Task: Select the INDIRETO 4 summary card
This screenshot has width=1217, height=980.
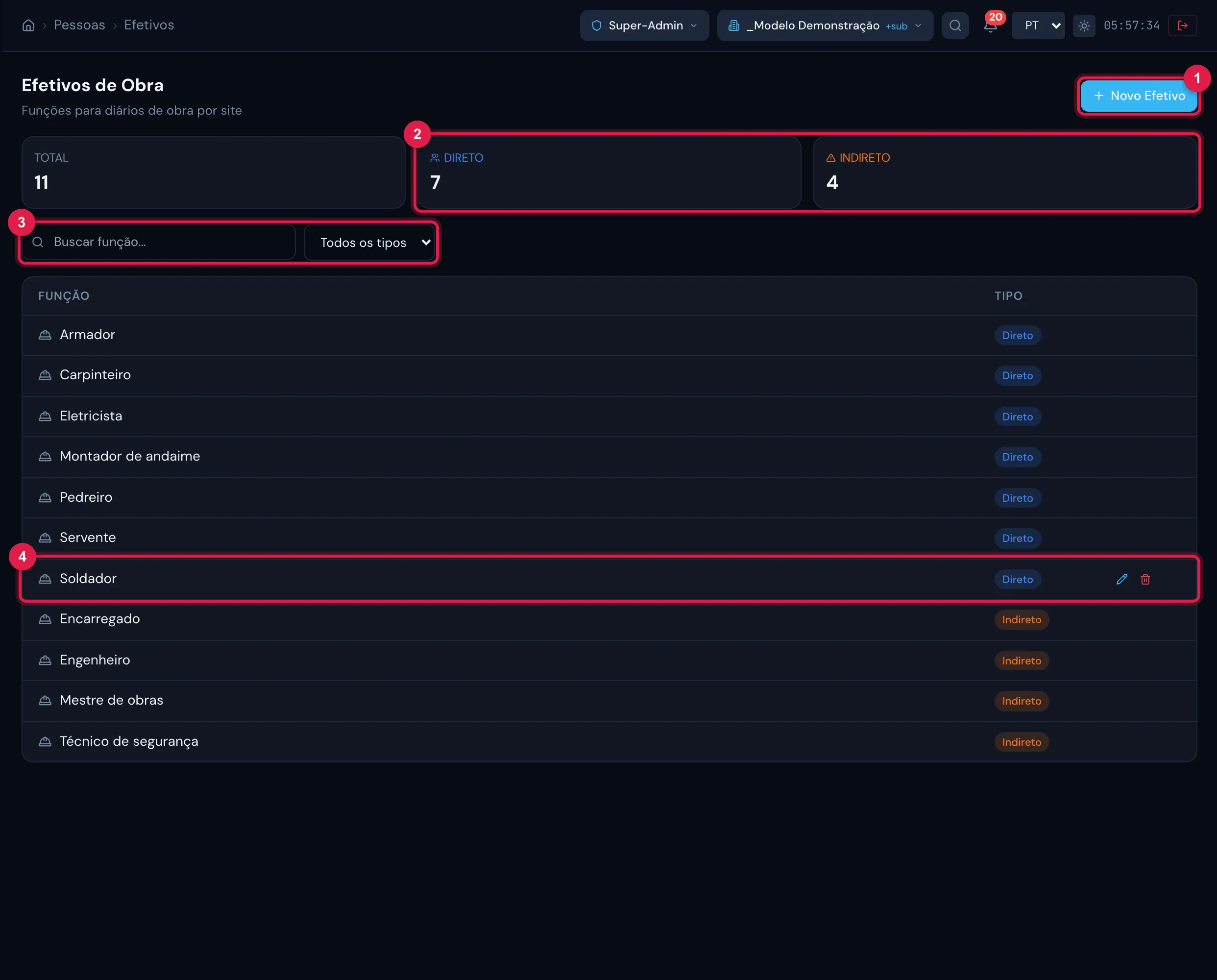Action: pos(1005,172)
